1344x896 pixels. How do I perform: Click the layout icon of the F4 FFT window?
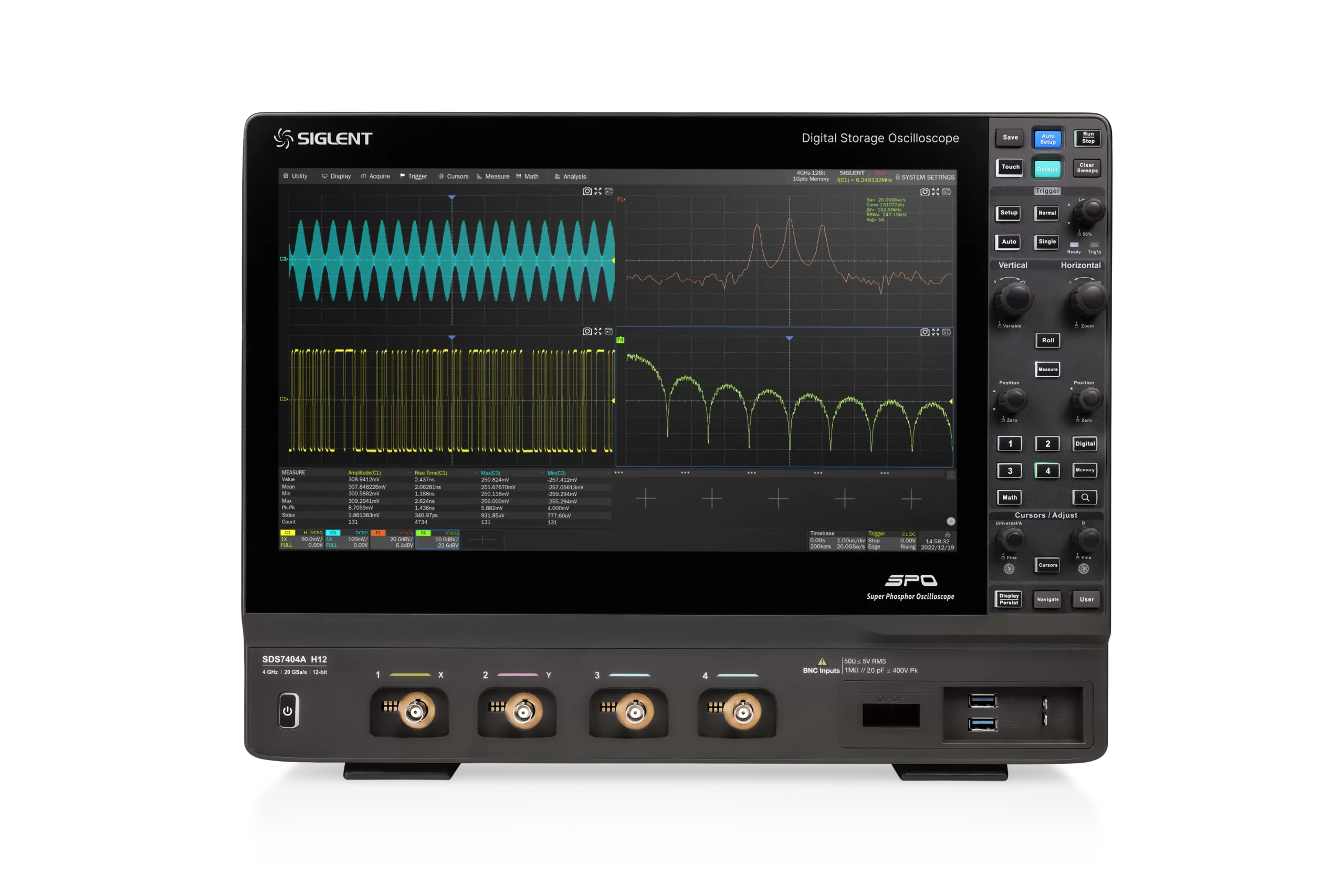pos(946,331)
